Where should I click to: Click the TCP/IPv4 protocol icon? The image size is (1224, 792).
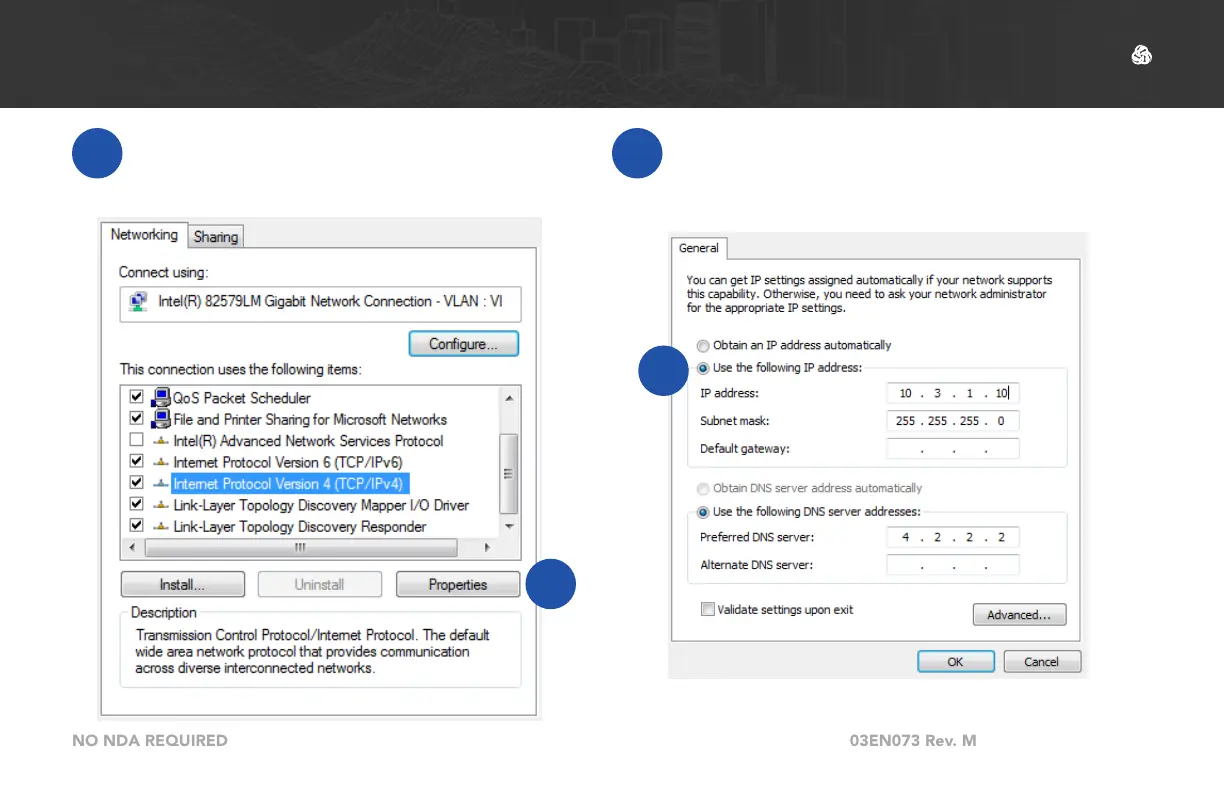tap(160, 484)
